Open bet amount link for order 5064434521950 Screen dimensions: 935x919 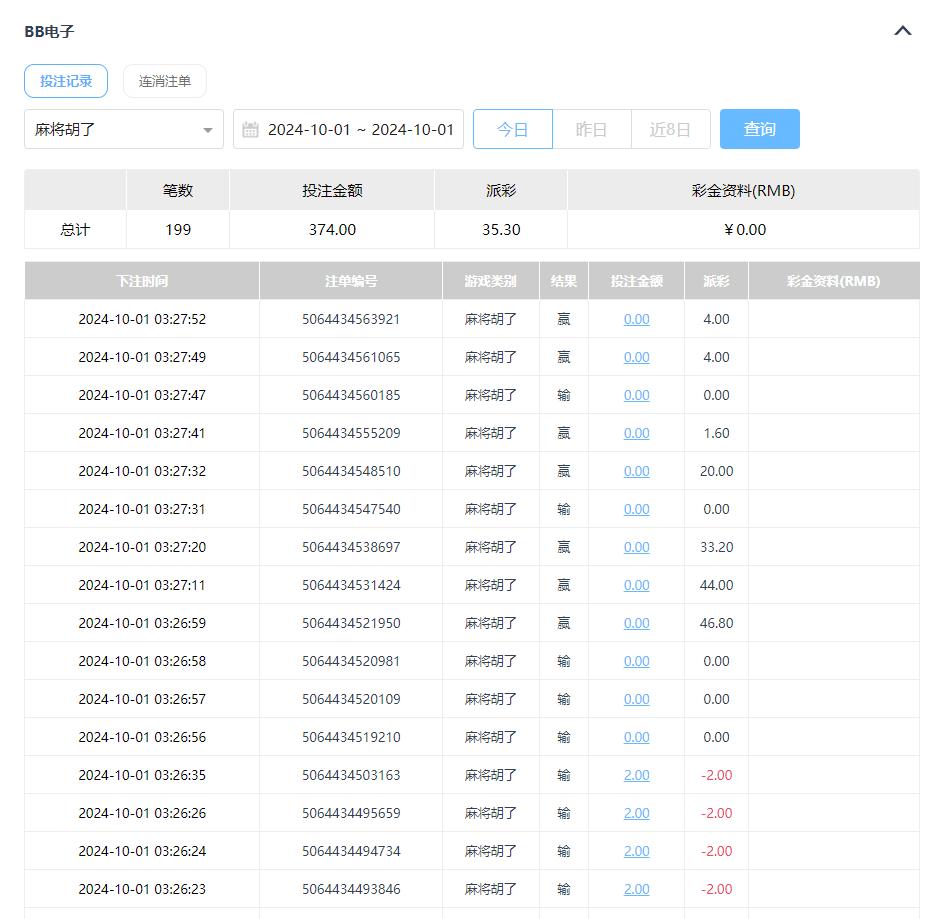[636, 623]
